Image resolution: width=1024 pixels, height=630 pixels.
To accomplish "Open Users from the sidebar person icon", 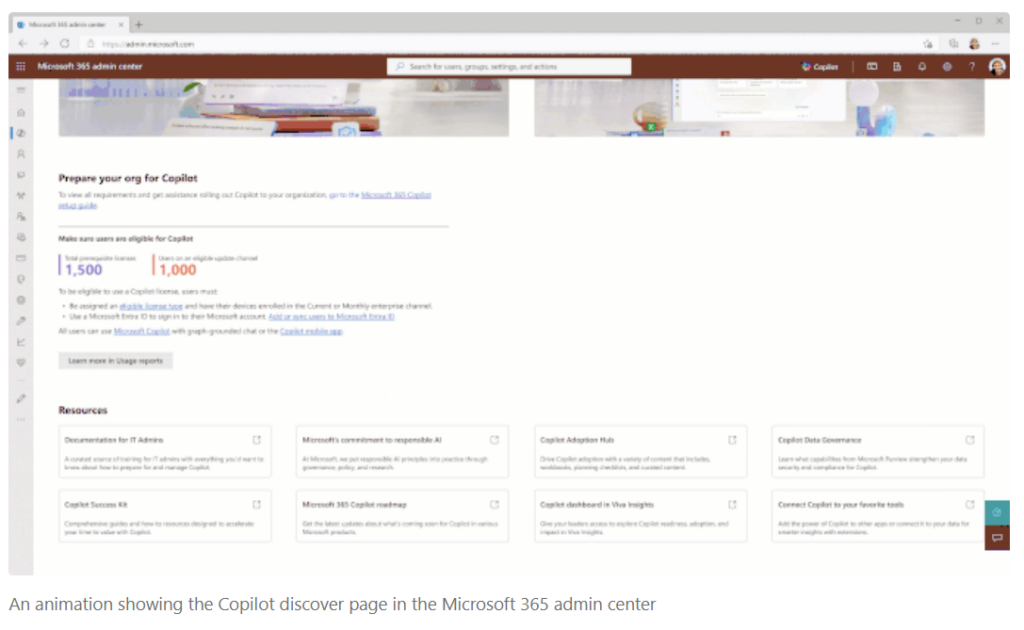I will click(21, 154).
